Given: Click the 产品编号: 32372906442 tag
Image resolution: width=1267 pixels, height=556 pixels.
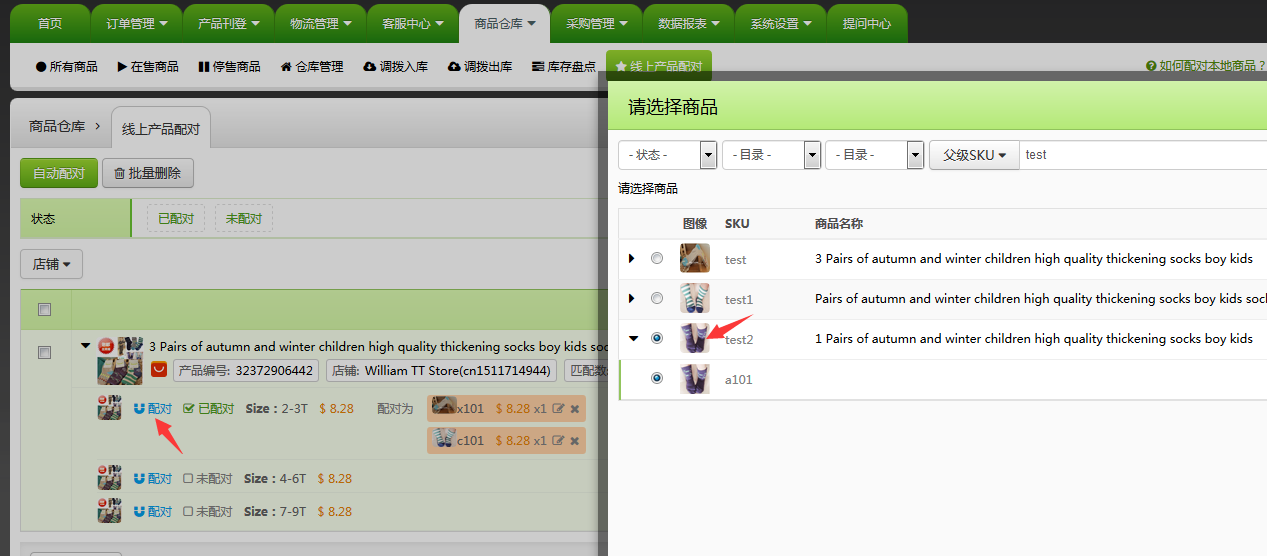Looking at the screenshot, I should [246, 370].
